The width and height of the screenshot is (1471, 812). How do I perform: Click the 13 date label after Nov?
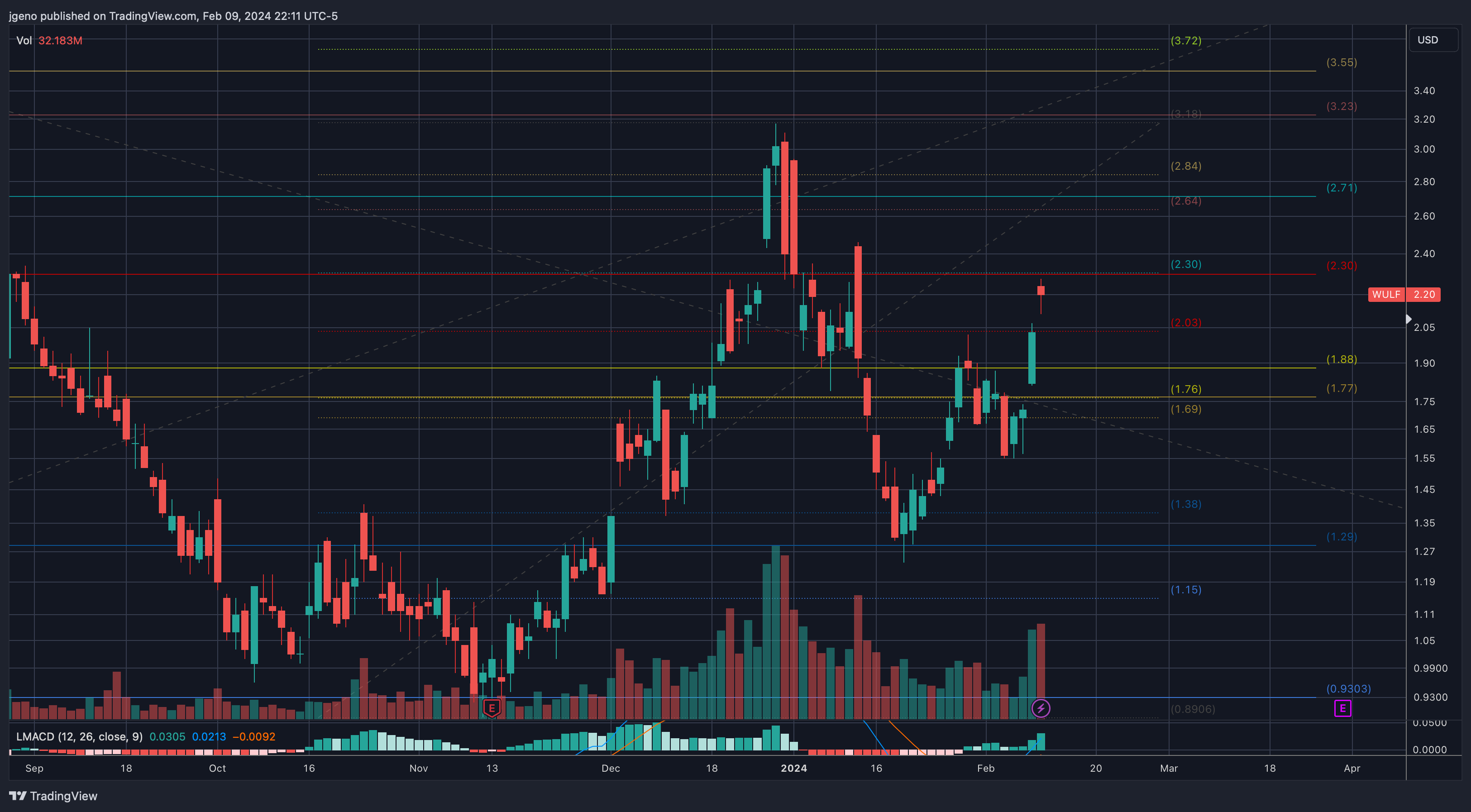(492, 768)
